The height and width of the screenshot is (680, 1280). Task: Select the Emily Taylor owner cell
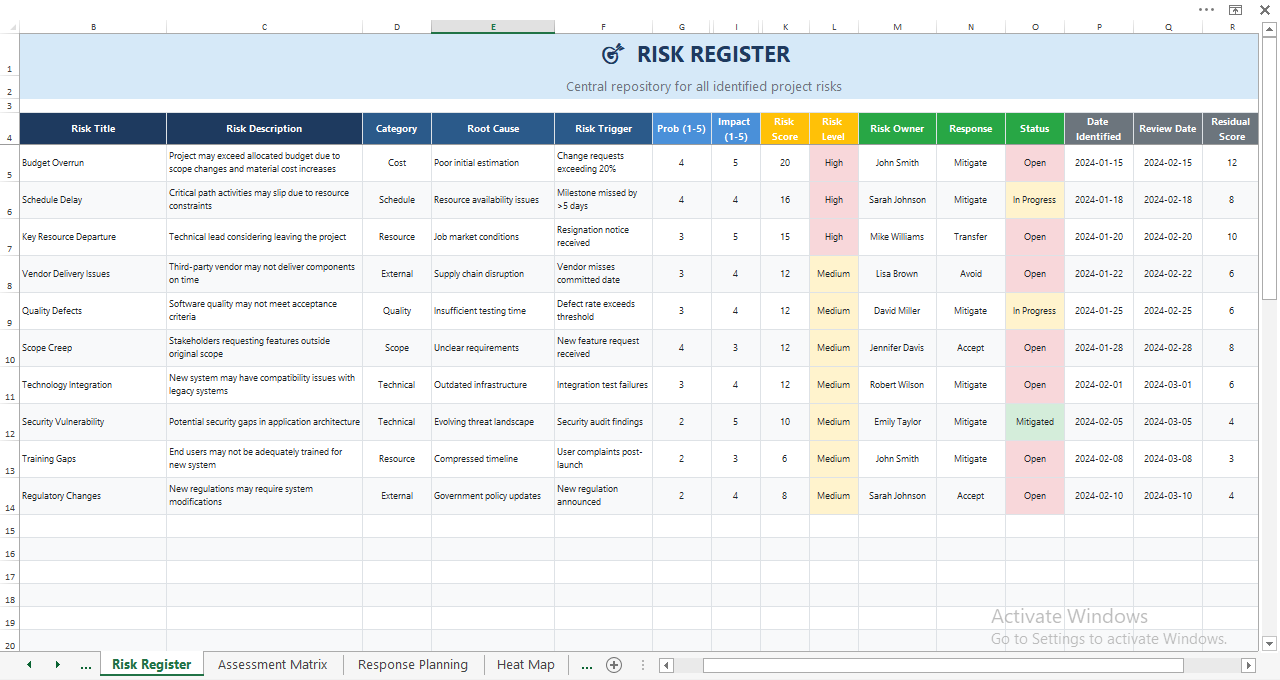pos(897,422)
